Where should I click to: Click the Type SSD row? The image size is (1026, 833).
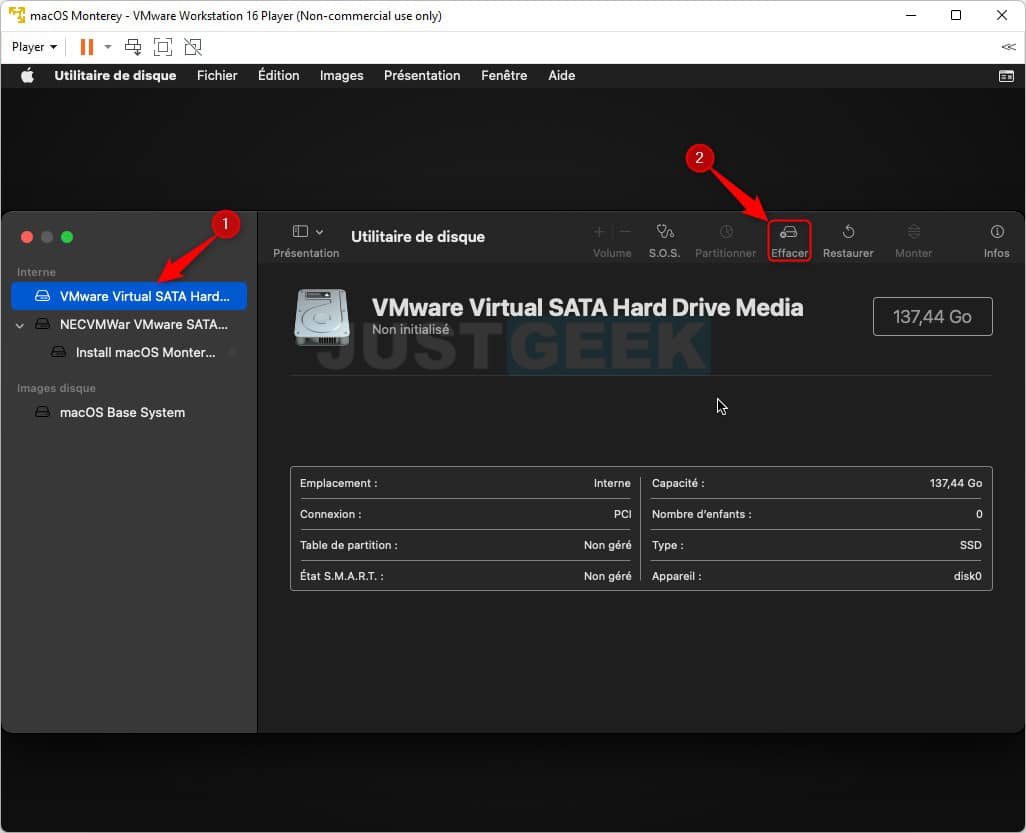click(817, 544)
